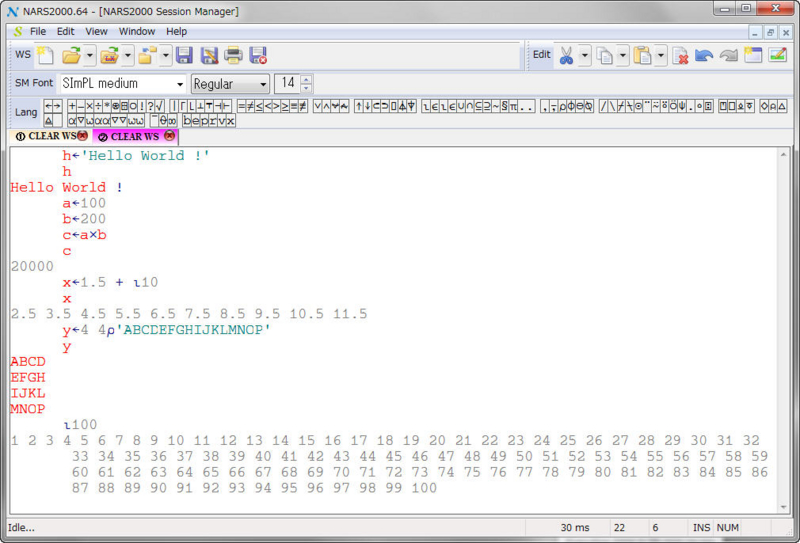Print the workspace with printer icon
The height and width of the screenshot is (543, 800).
click(234, 55)
